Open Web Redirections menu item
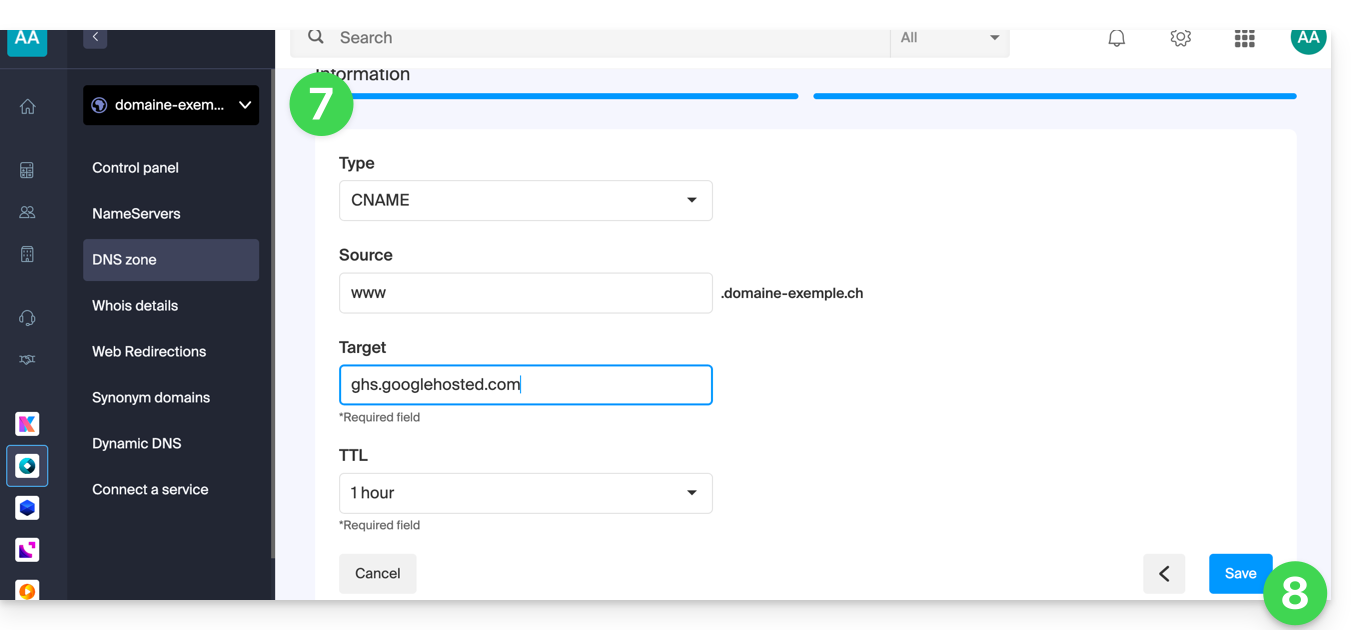 (149, 352)
